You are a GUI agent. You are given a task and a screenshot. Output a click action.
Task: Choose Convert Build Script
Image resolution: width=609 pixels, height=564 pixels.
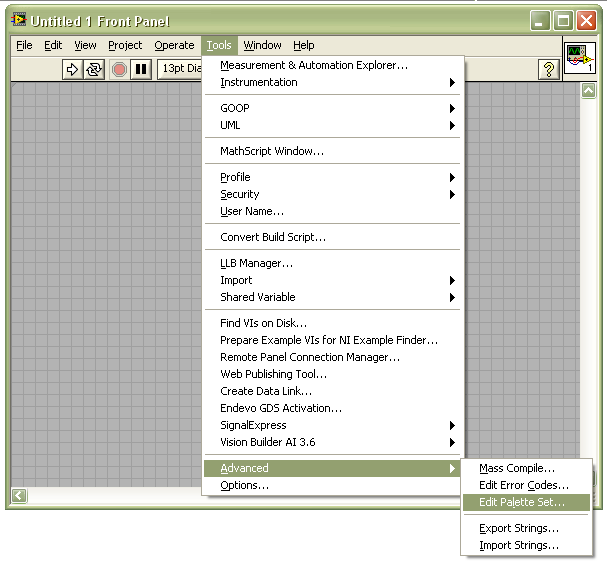click(332, 237)
